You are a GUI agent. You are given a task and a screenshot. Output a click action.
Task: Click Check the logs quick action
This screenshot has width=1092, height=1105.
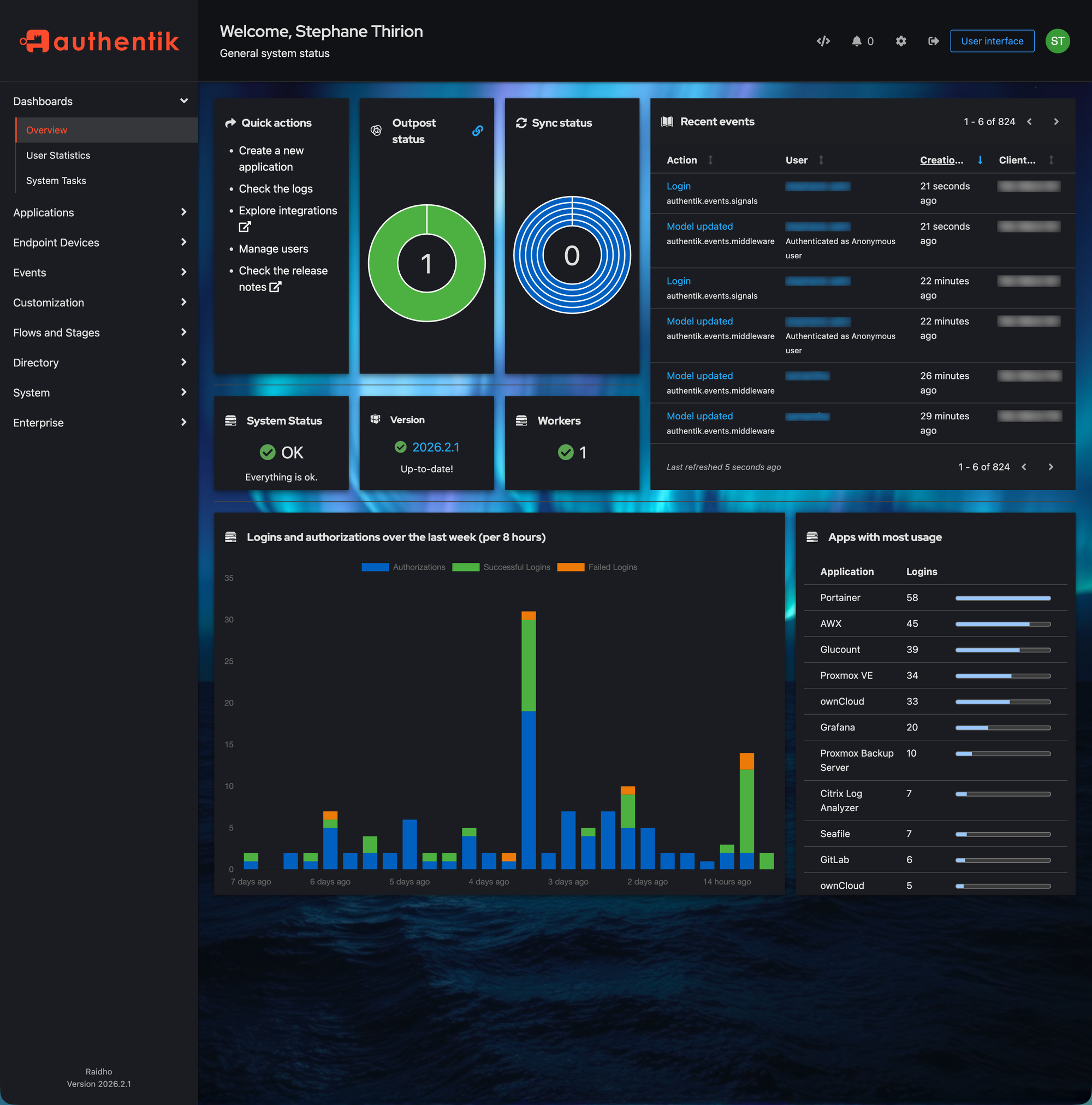275,189
